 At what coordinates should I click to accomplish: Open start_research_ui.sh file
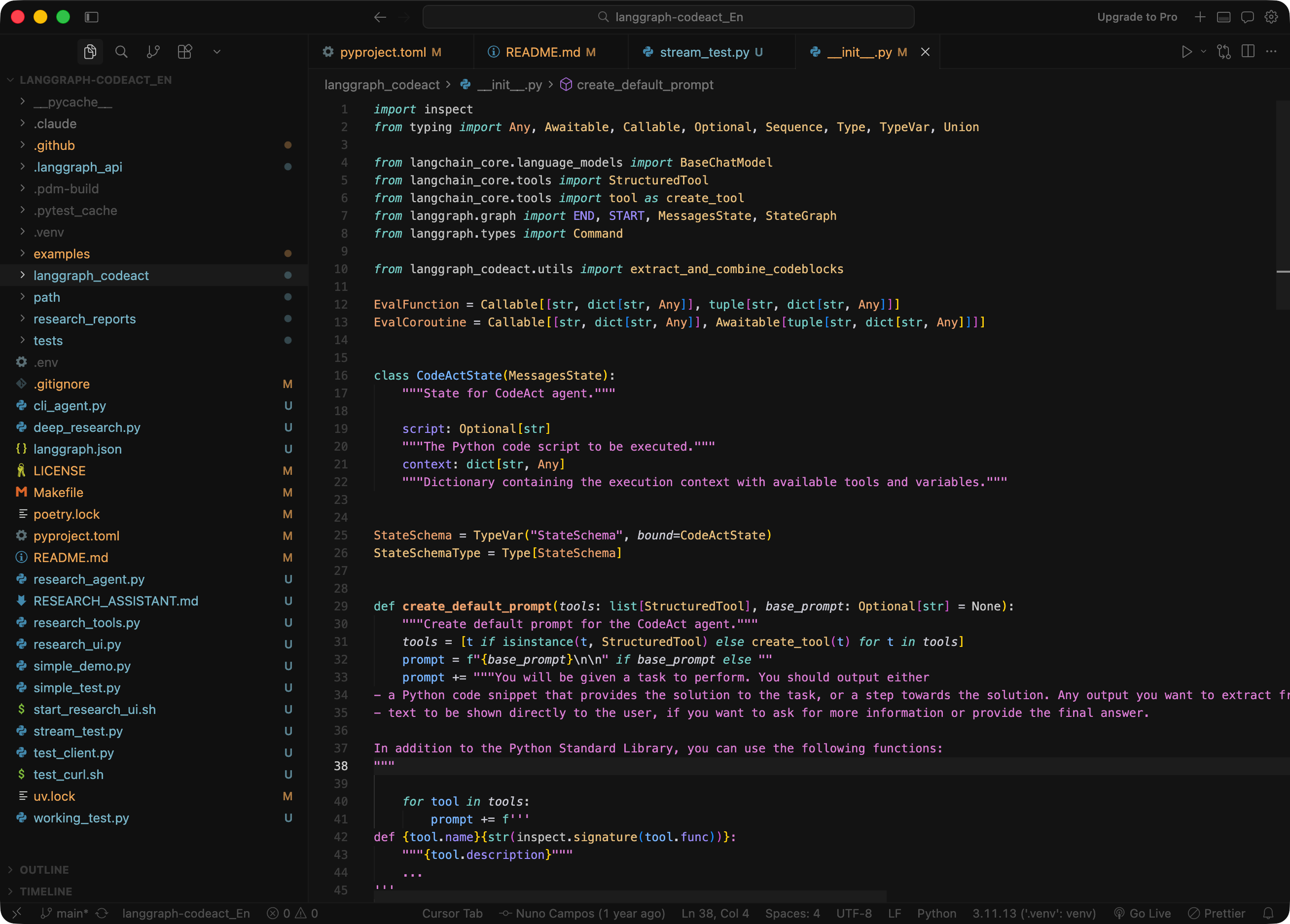click(153, 710)
